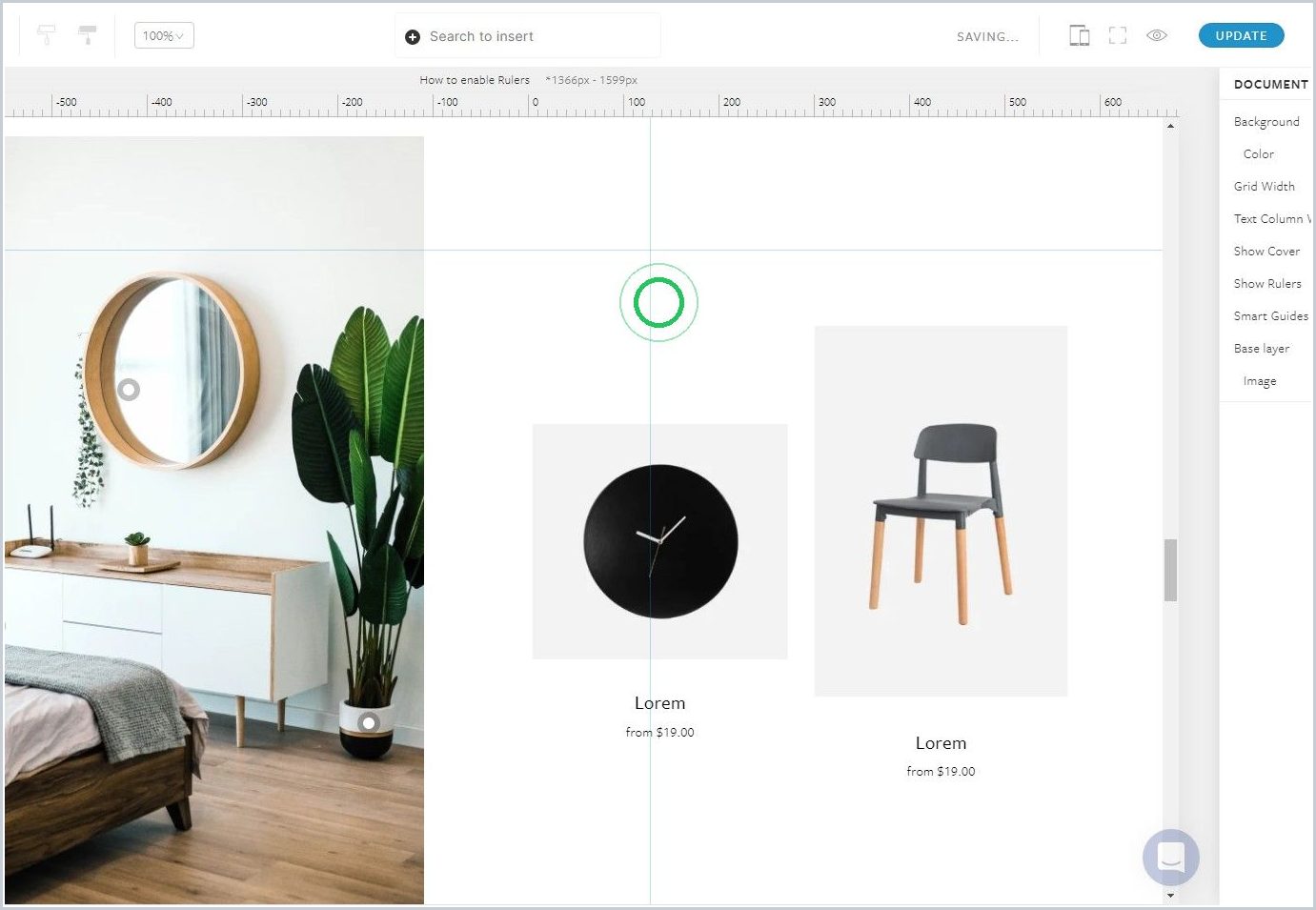
Task: Click the plus icon in Search to insert
Action: 413,36
